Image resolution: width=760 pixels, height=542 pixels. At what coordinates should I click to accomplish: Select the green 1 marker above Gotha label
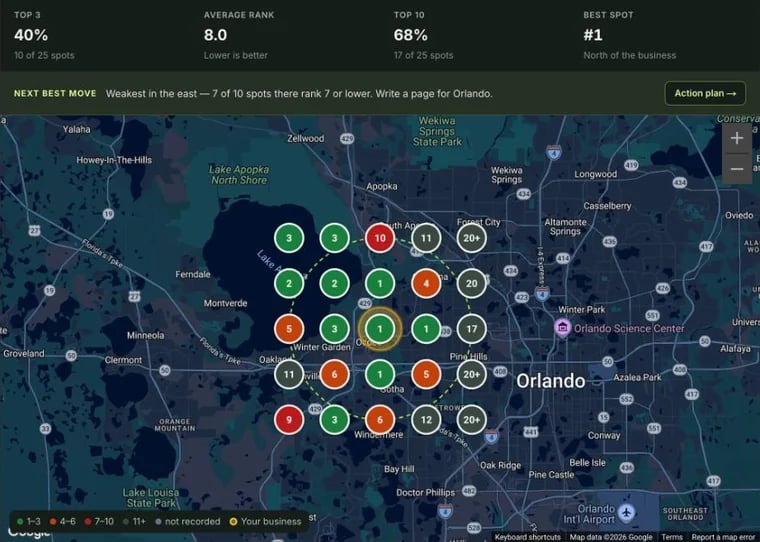point(380,374)
